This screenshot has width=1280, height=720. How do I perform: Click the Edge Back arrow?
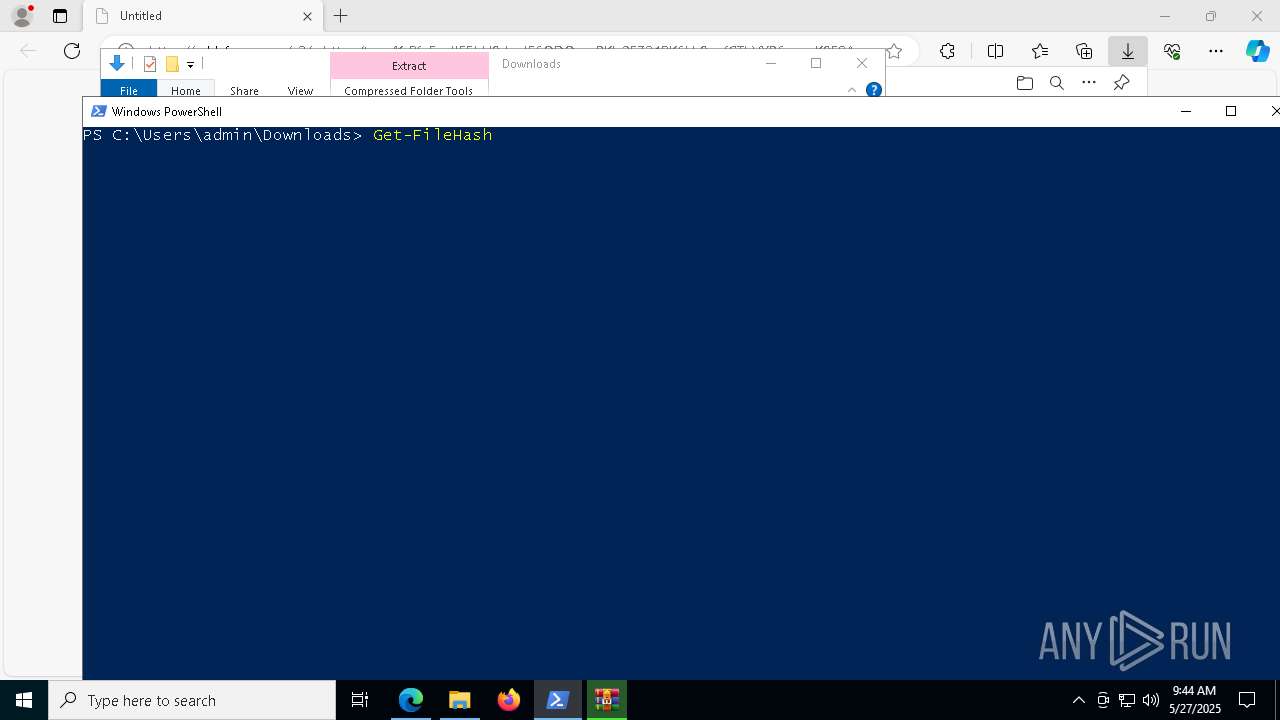28,51
